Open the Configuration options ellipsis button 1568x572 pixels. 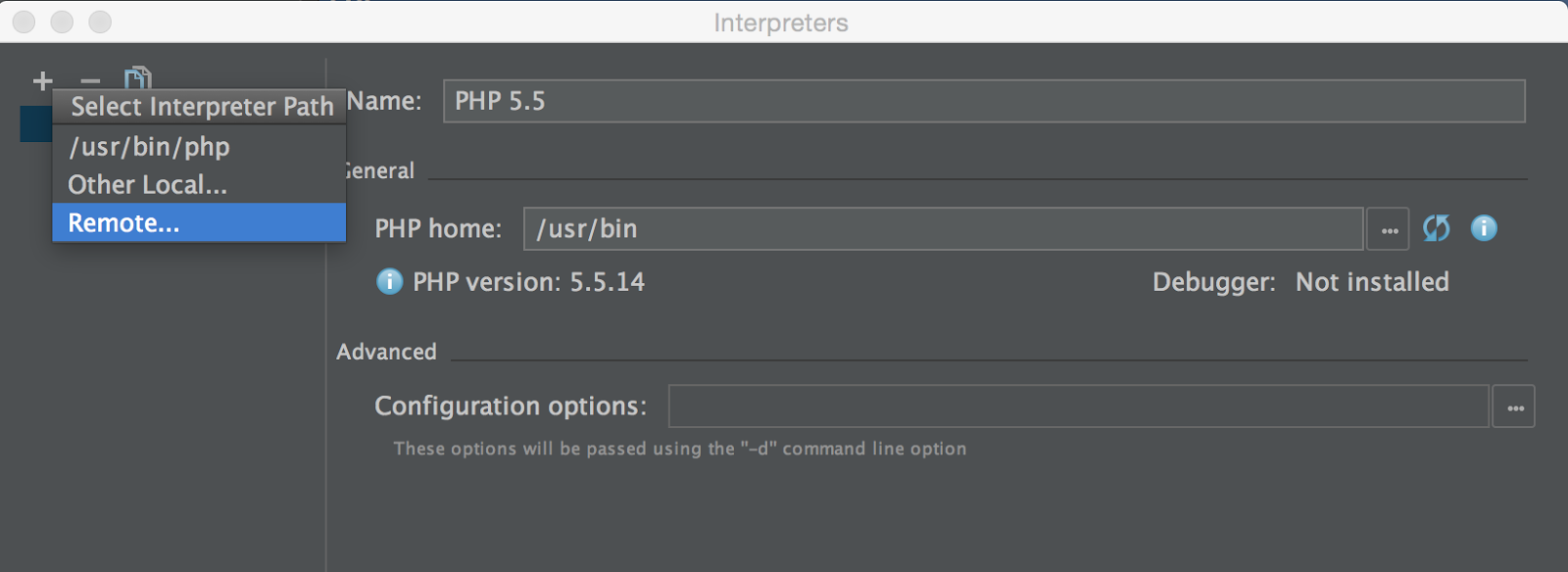[x=1514, y=406]
